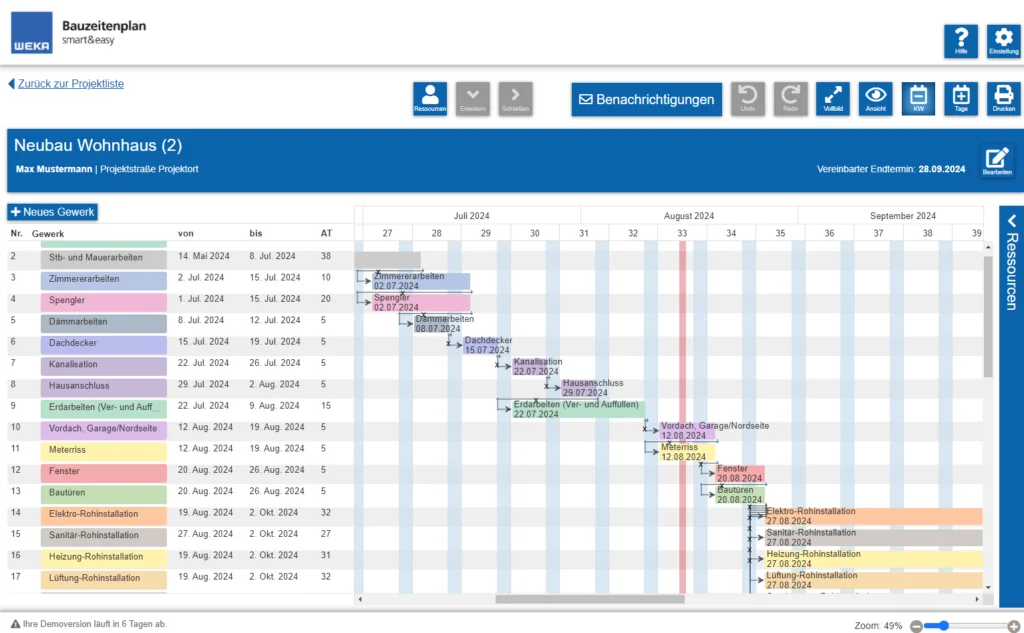Click the Redo icon
1024x633 pixels.
(x=790, y=98)
